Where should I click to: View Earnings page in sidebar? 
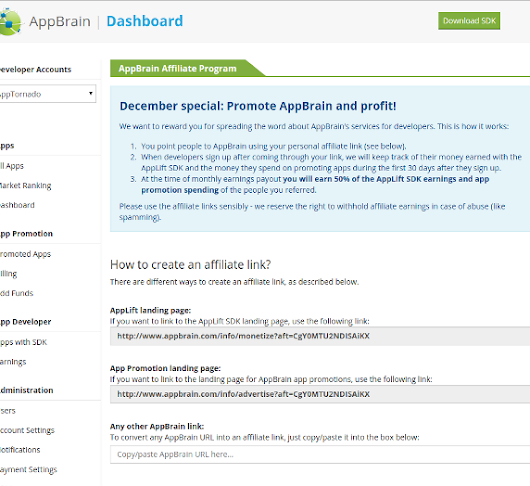tap(13, 362)
